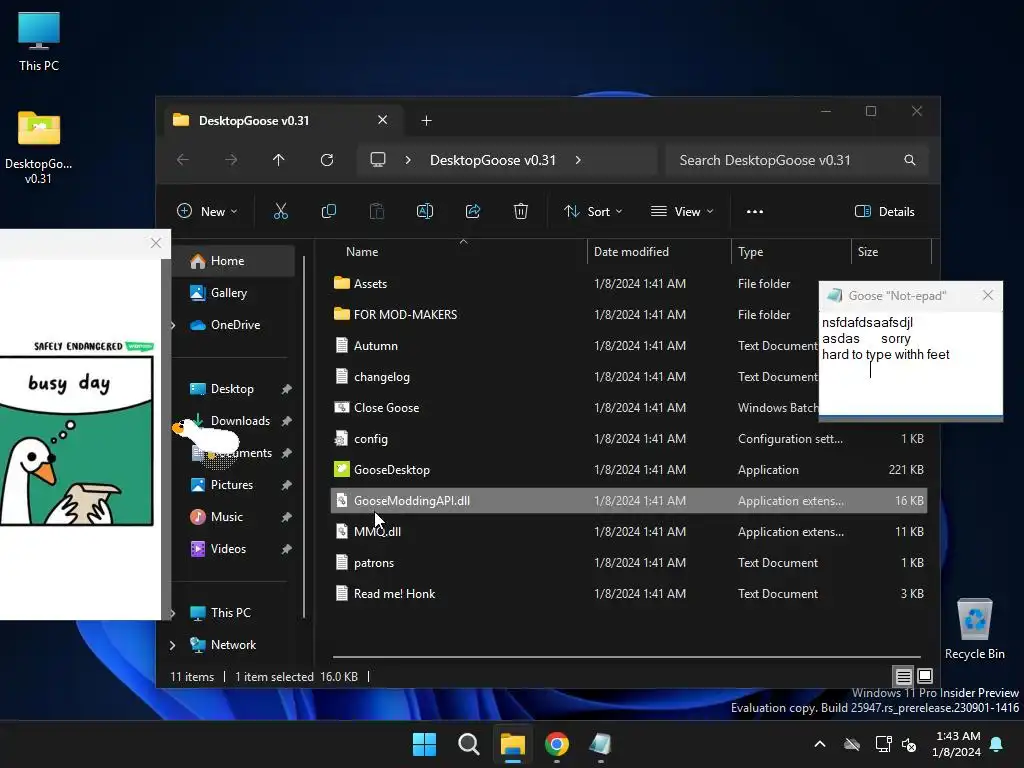The height and width of the screenshot is (768, 1024).
Task: Click the Paste clipboard icon
Action: pyautogui.click(x=377, y=211)
